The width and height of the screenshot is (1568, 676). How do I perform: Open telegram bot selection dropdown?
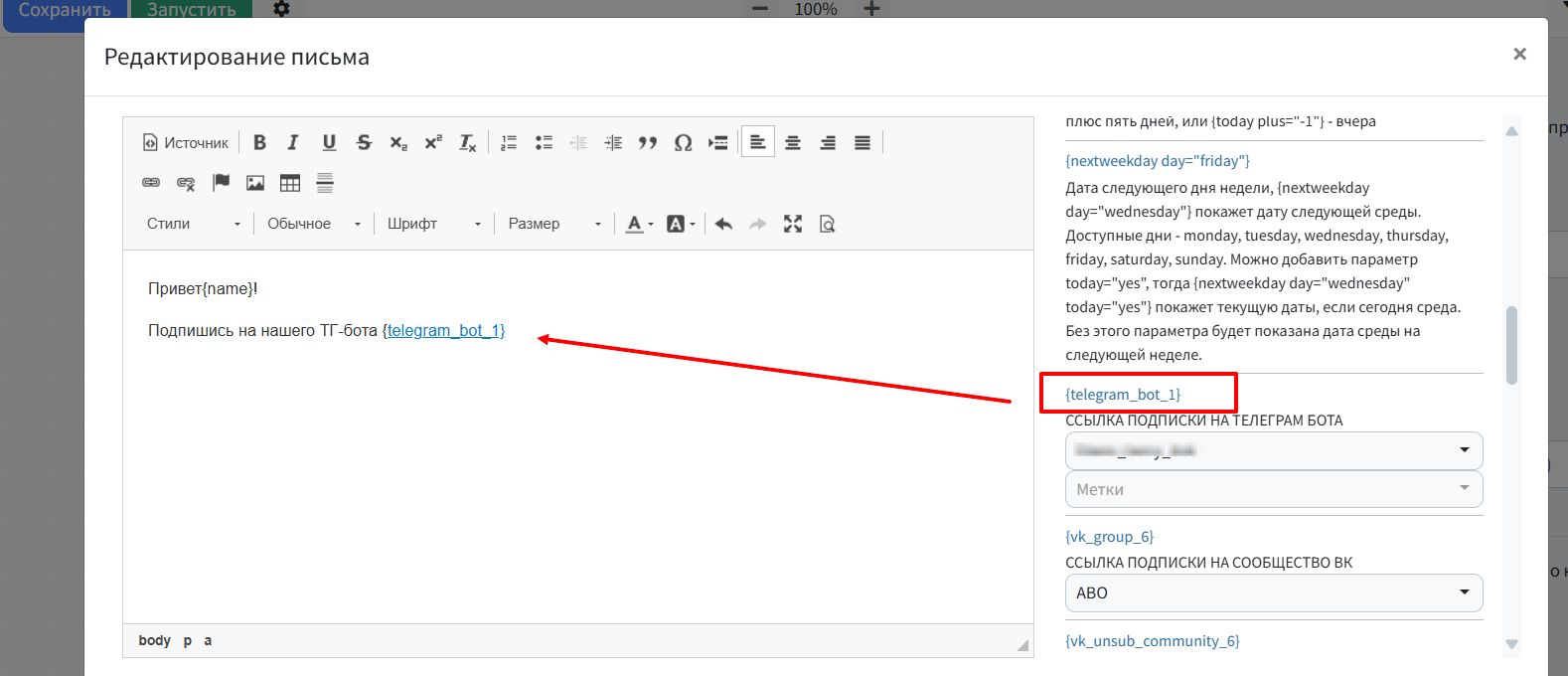[1274, 450]
